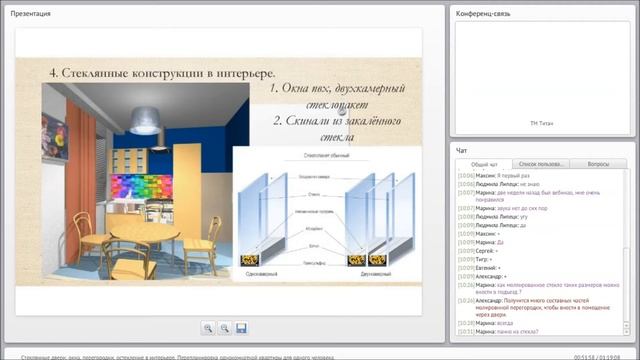The image size is (640, 360).
Task: Click the message 'Марина: звука нет до сих пор'
Action: tap(502, 208)
